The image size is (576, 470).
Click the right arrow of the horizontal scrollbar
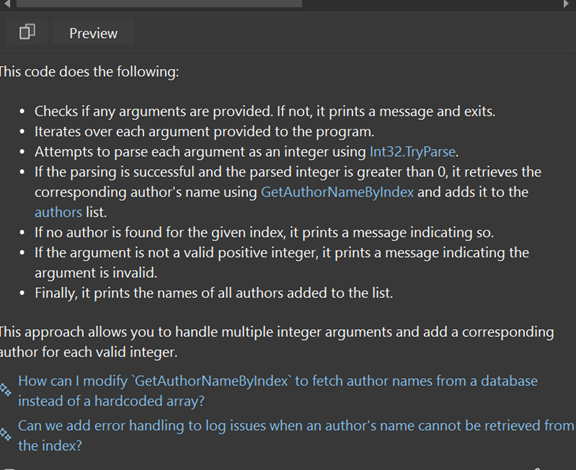[x=566, y=4]
